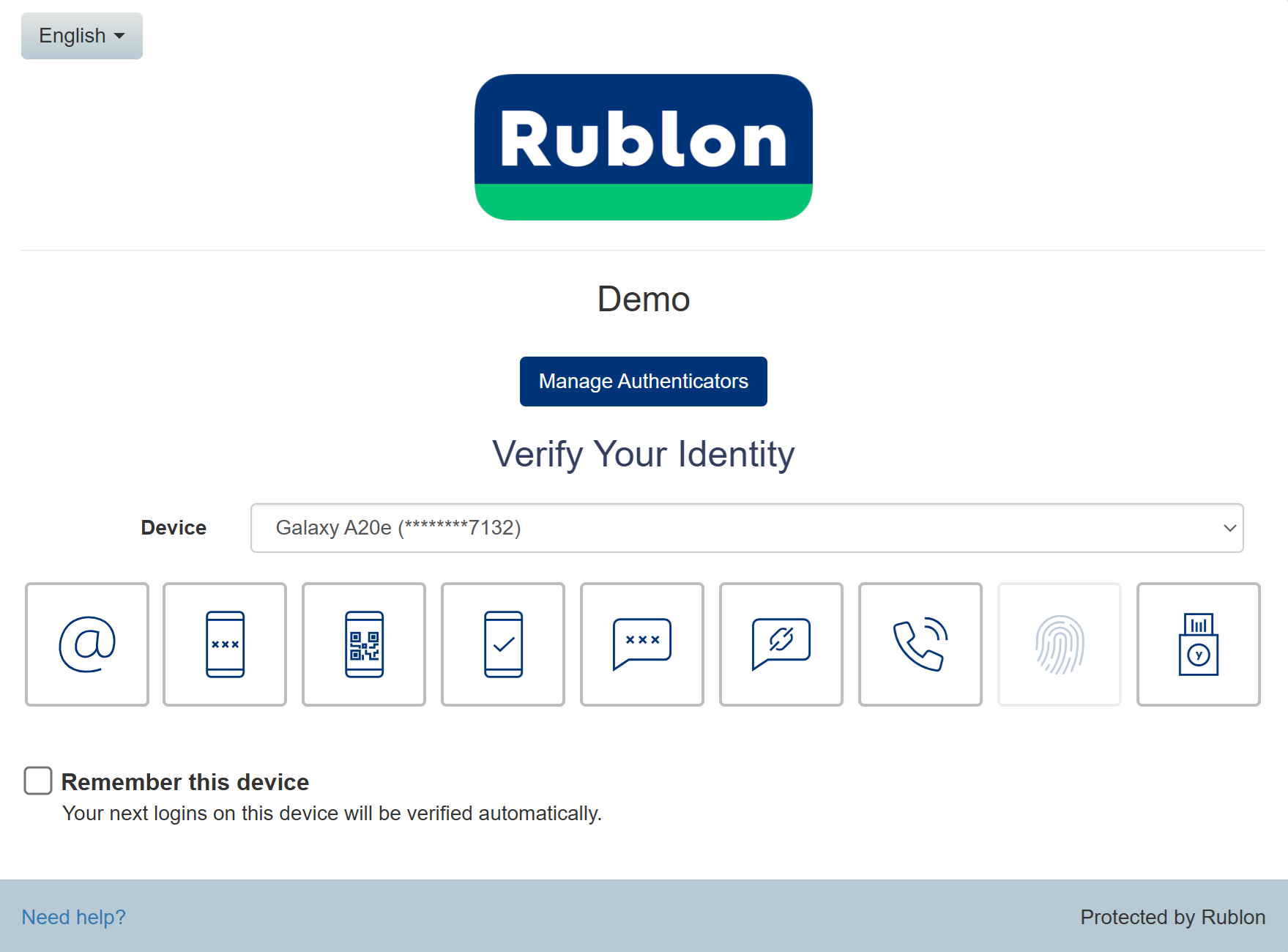Click the greyed-out fingerprint authentication icon

(1060, 644)
